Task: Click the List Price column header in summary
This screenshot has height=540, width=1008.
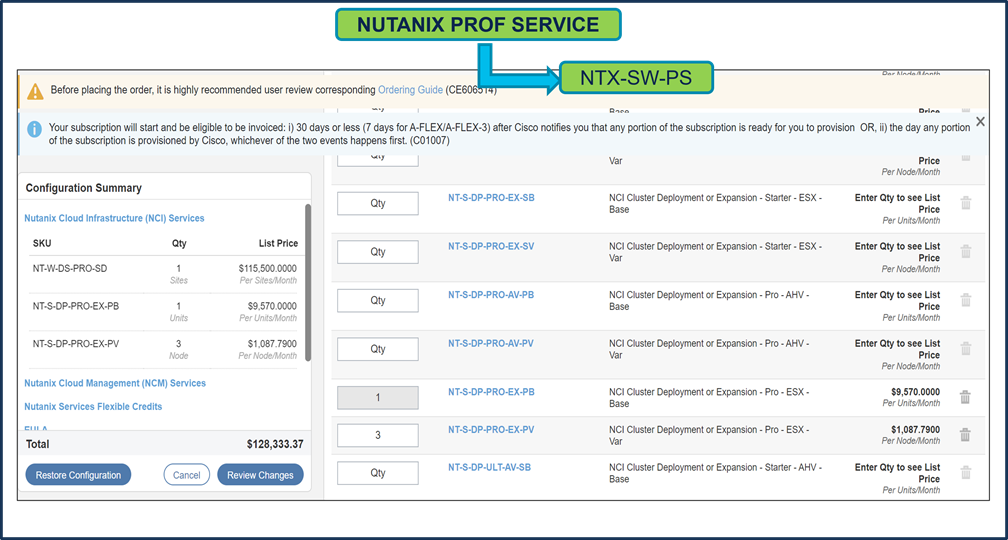Action: [277, 244]
